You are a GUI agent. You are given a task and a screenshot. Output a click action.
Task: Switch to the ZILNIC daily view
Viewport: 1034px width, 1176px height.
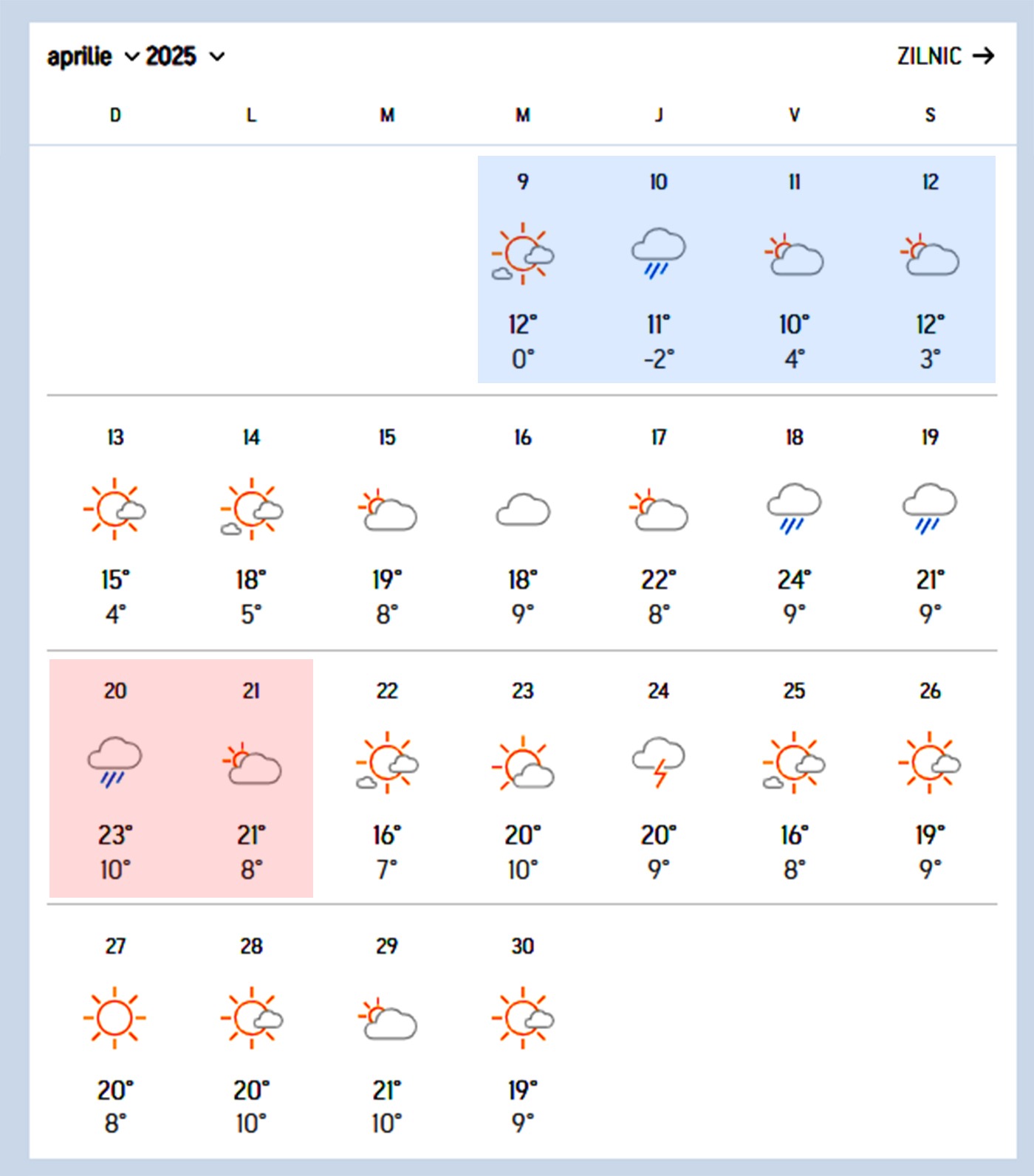pos(929,56)
